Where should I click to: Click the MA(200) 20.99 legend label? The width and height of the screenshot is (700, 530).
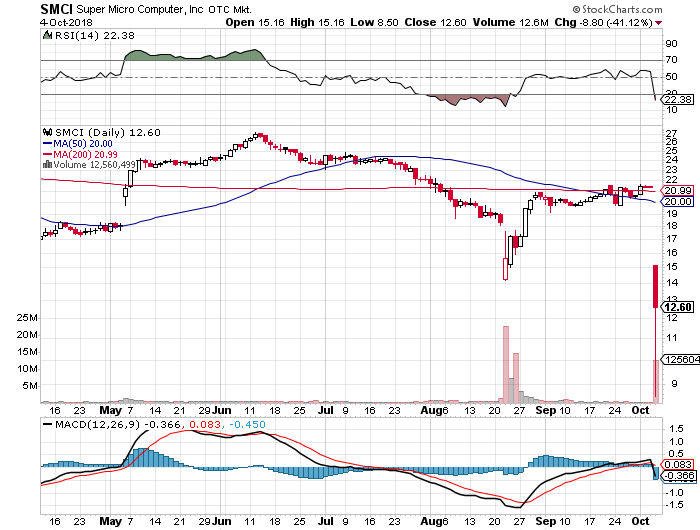[x=85, y=154]
